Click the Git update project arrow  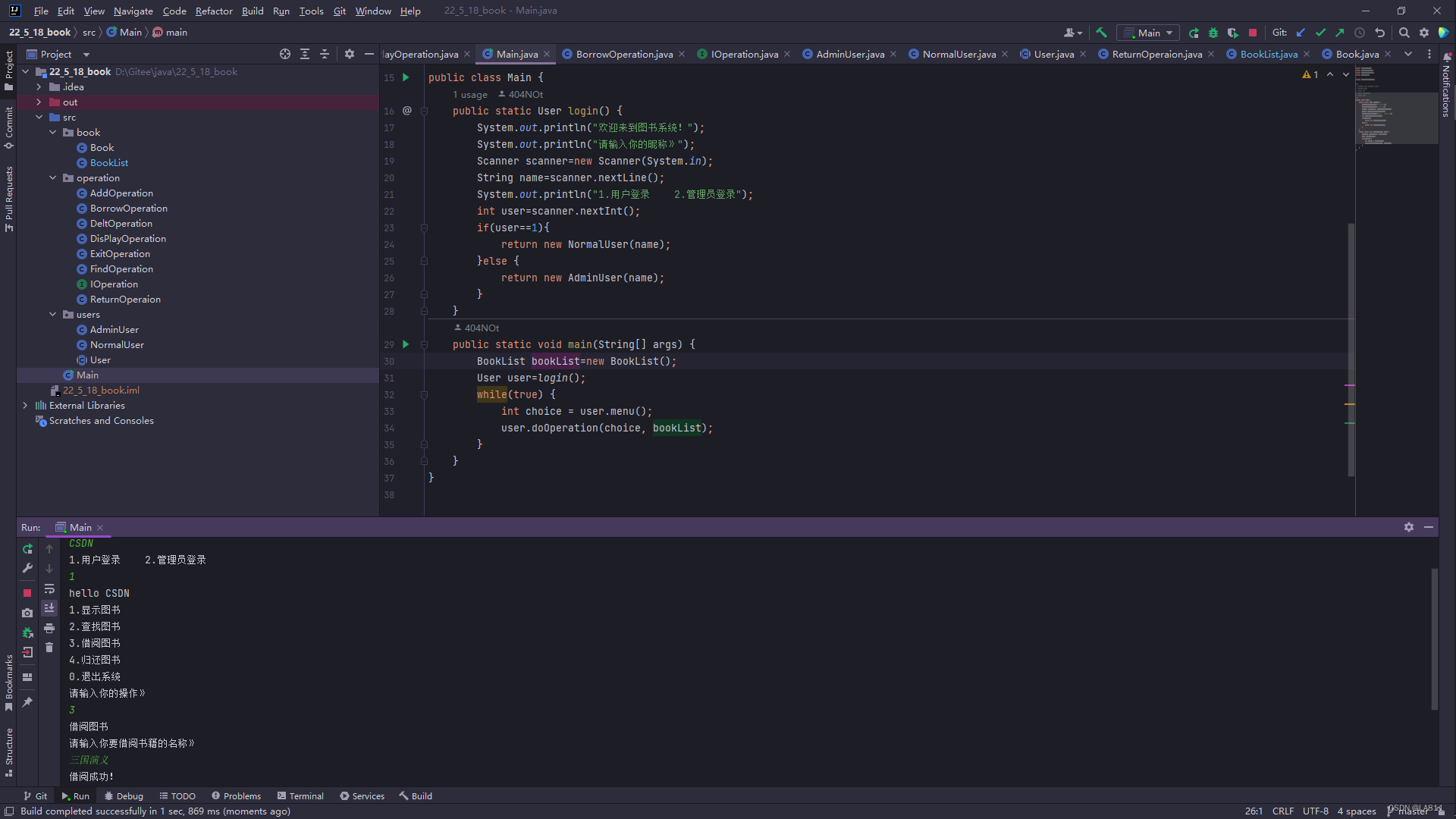pos(1301,33)
